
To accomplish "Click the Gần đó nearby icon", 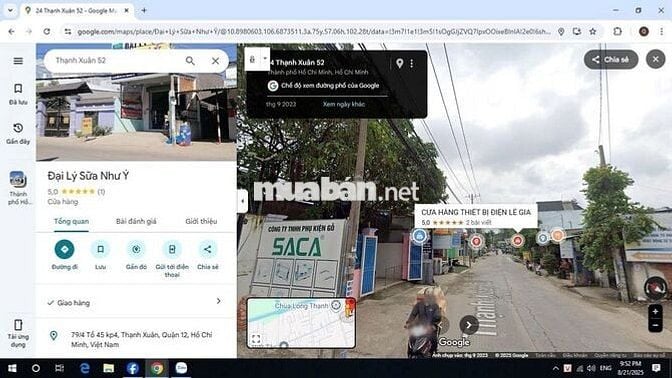I will pos(136,249).
